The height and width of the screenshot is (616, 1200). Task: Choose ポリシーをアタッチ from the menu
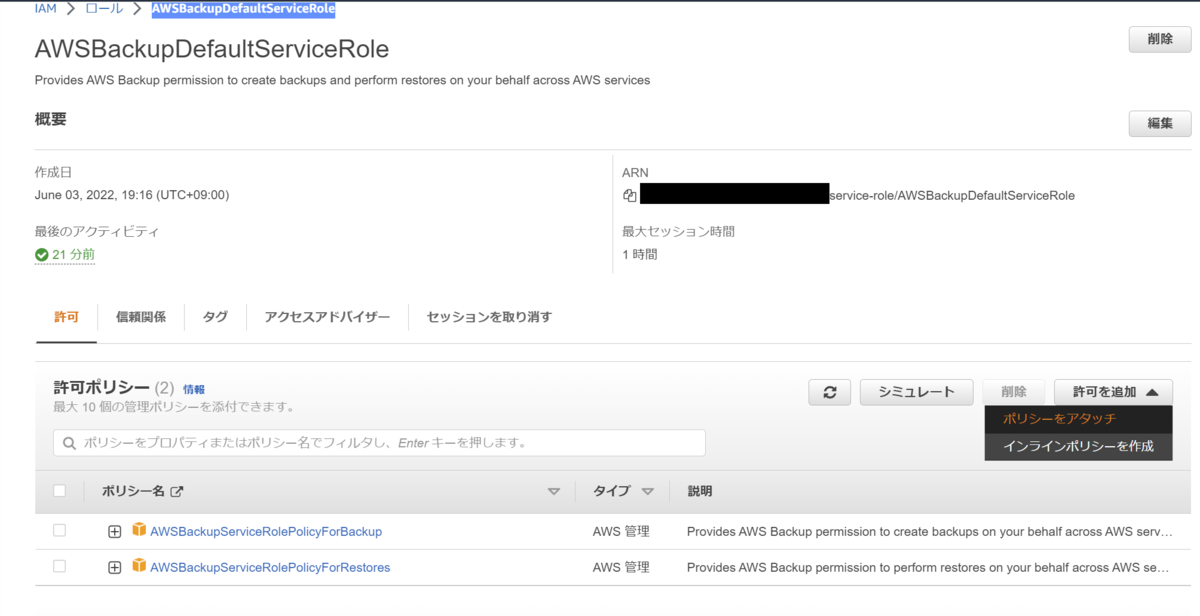click(1079, 419)
